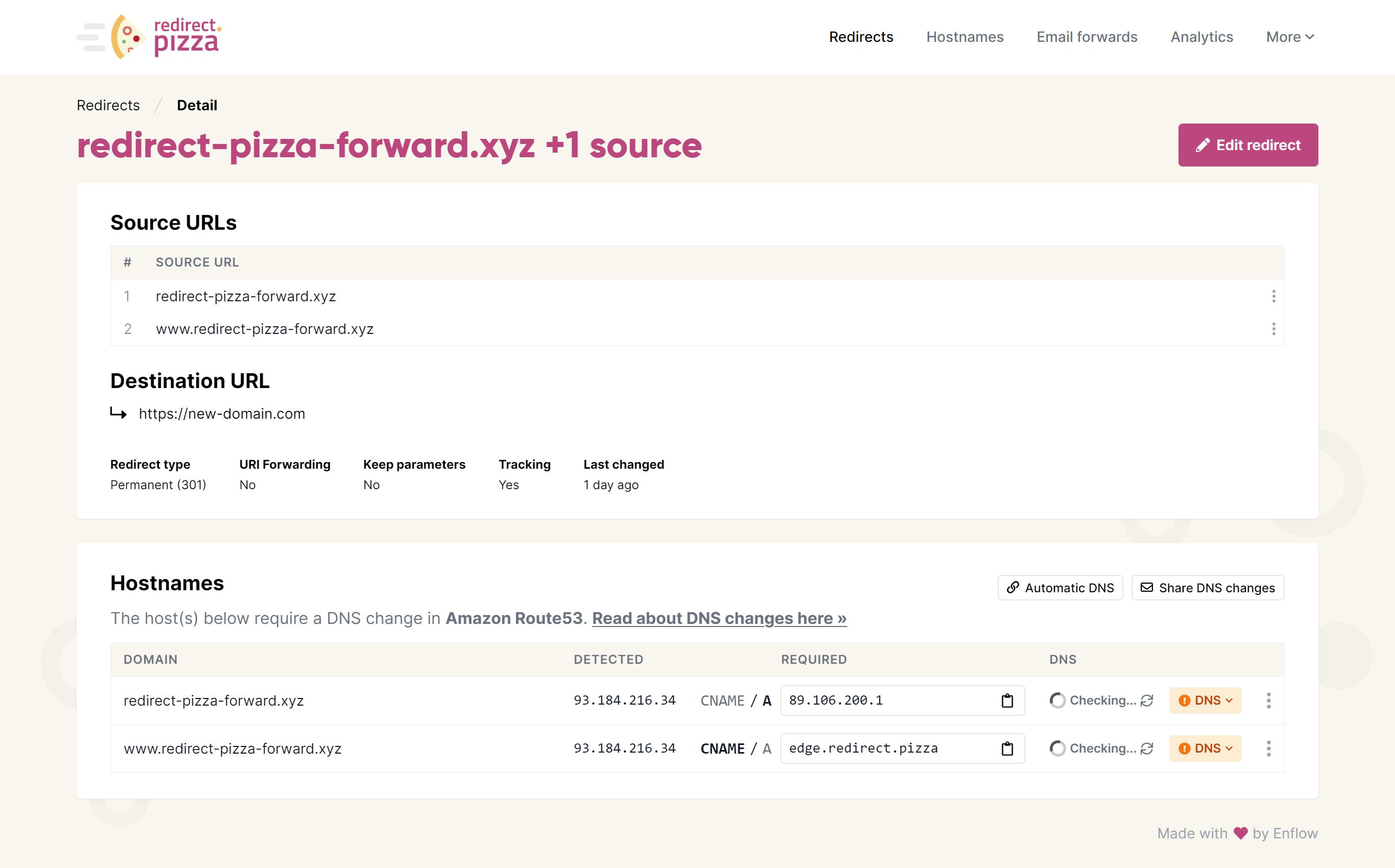1395x868 pixels.
Task: Expand the More navigation menu
Action: 1289,37
